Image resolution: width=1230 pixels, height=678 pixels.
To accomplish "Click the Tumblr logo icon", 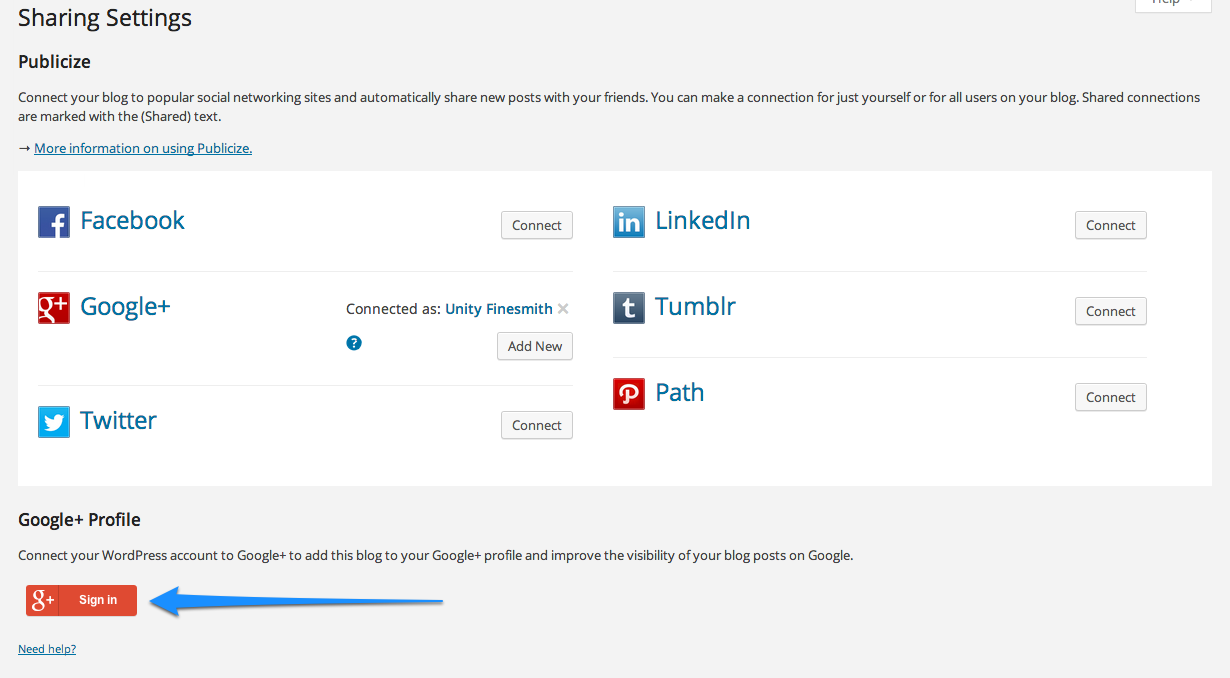I will [629, 308].
